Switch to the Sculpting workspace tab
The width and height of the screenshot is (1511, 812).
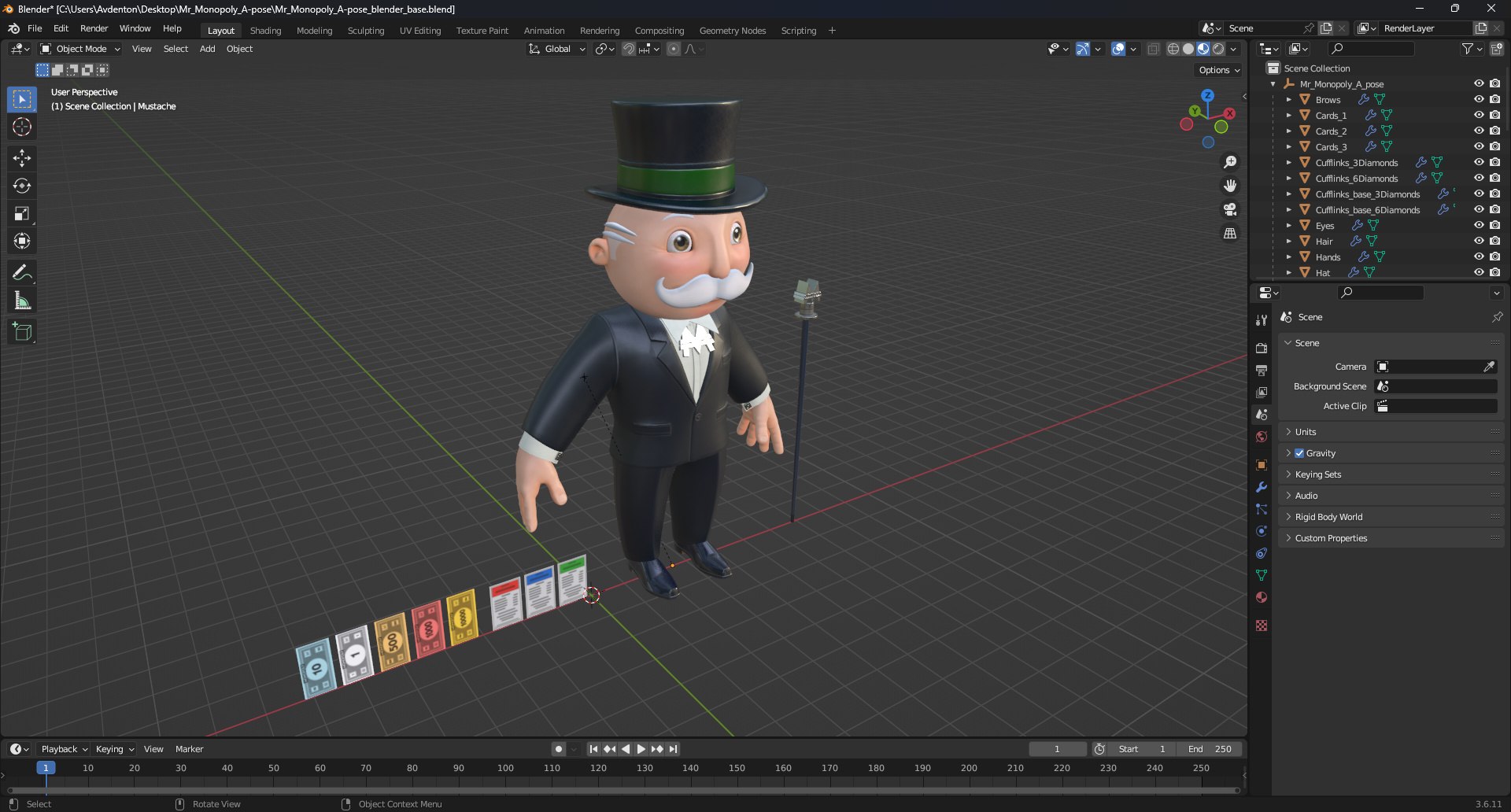366,31
